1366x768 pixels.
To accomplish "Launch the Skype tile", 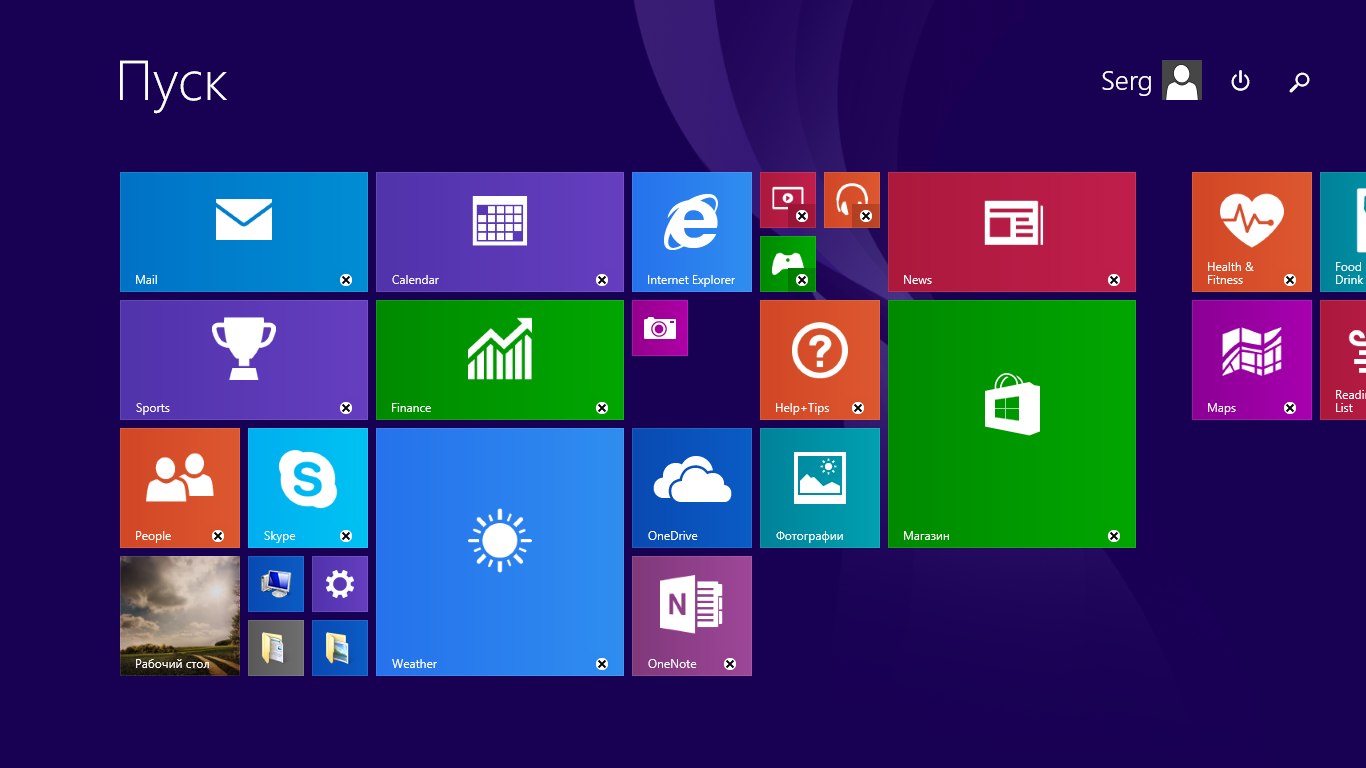I will (308, 488).
